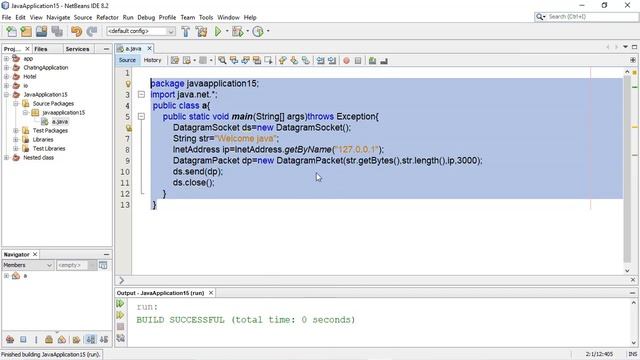Click the Redo arrow icon
This screenshot has height=360, width=640.
pos(92,31)
